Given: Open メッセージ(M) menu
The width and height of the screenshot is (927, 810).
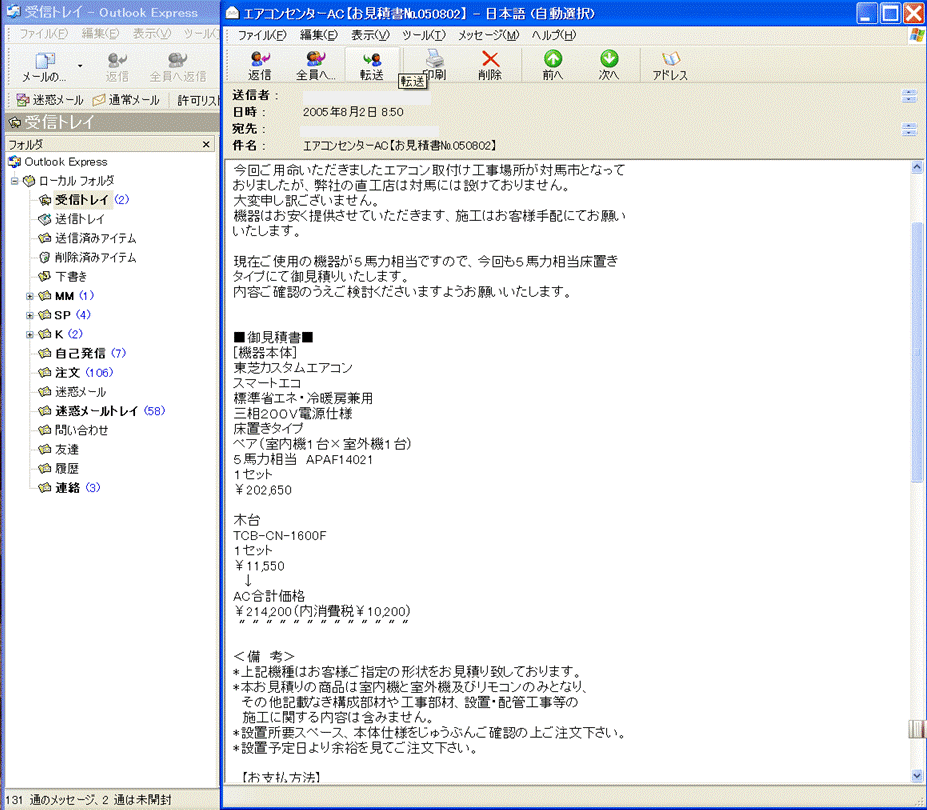Looking at the screenshot, I should [x=488, y=35].
